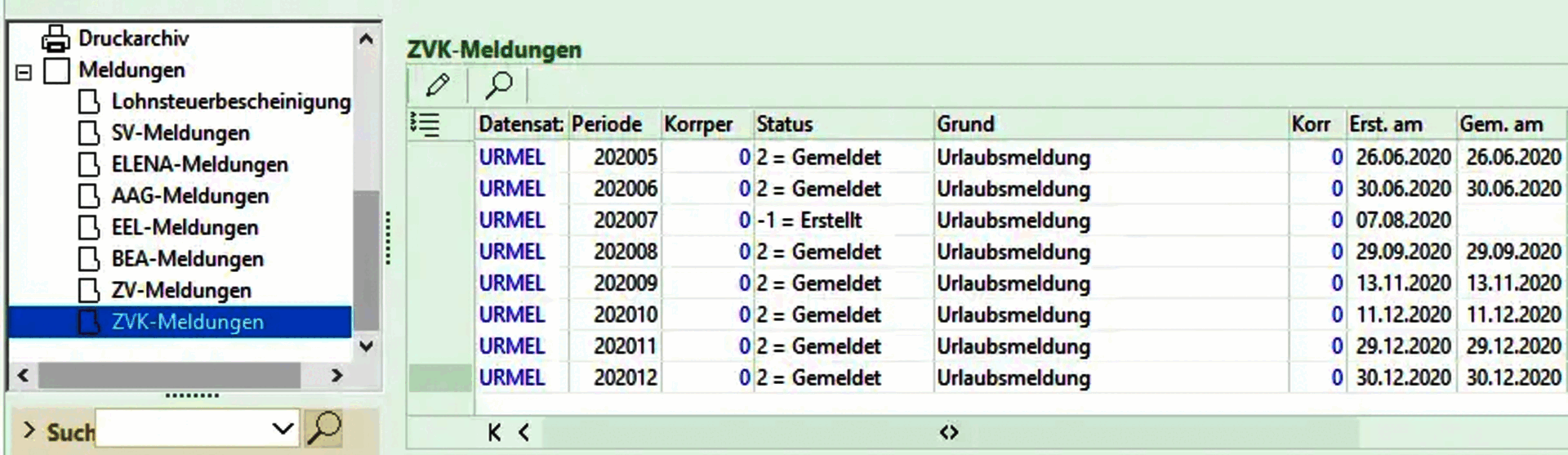
Task: Open URMEL record for period 202012
Action: tap(511, 377)
